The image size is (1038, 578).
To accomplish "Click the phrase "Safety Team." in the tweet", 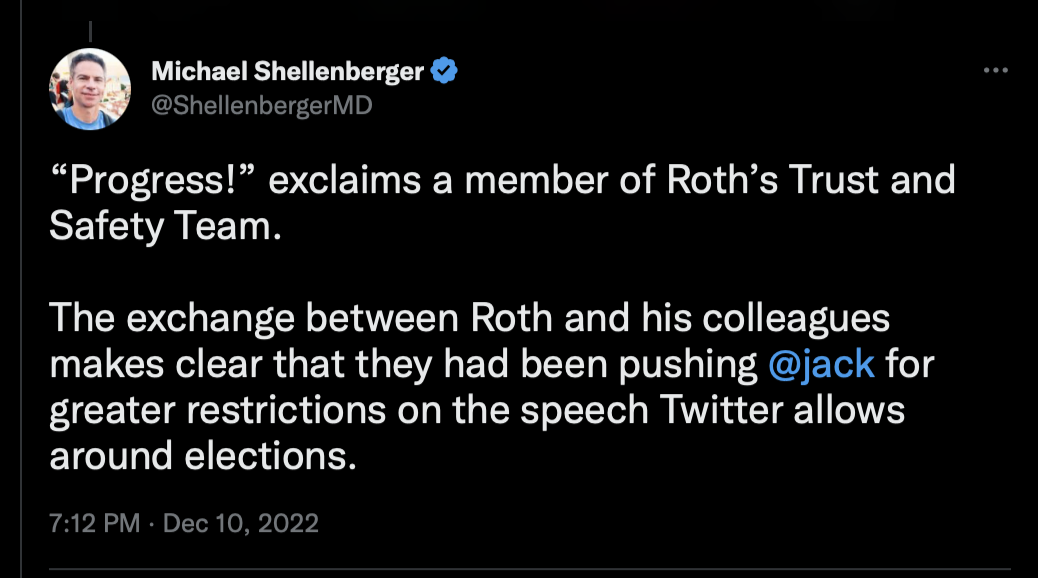I will [x=165, y=226].
